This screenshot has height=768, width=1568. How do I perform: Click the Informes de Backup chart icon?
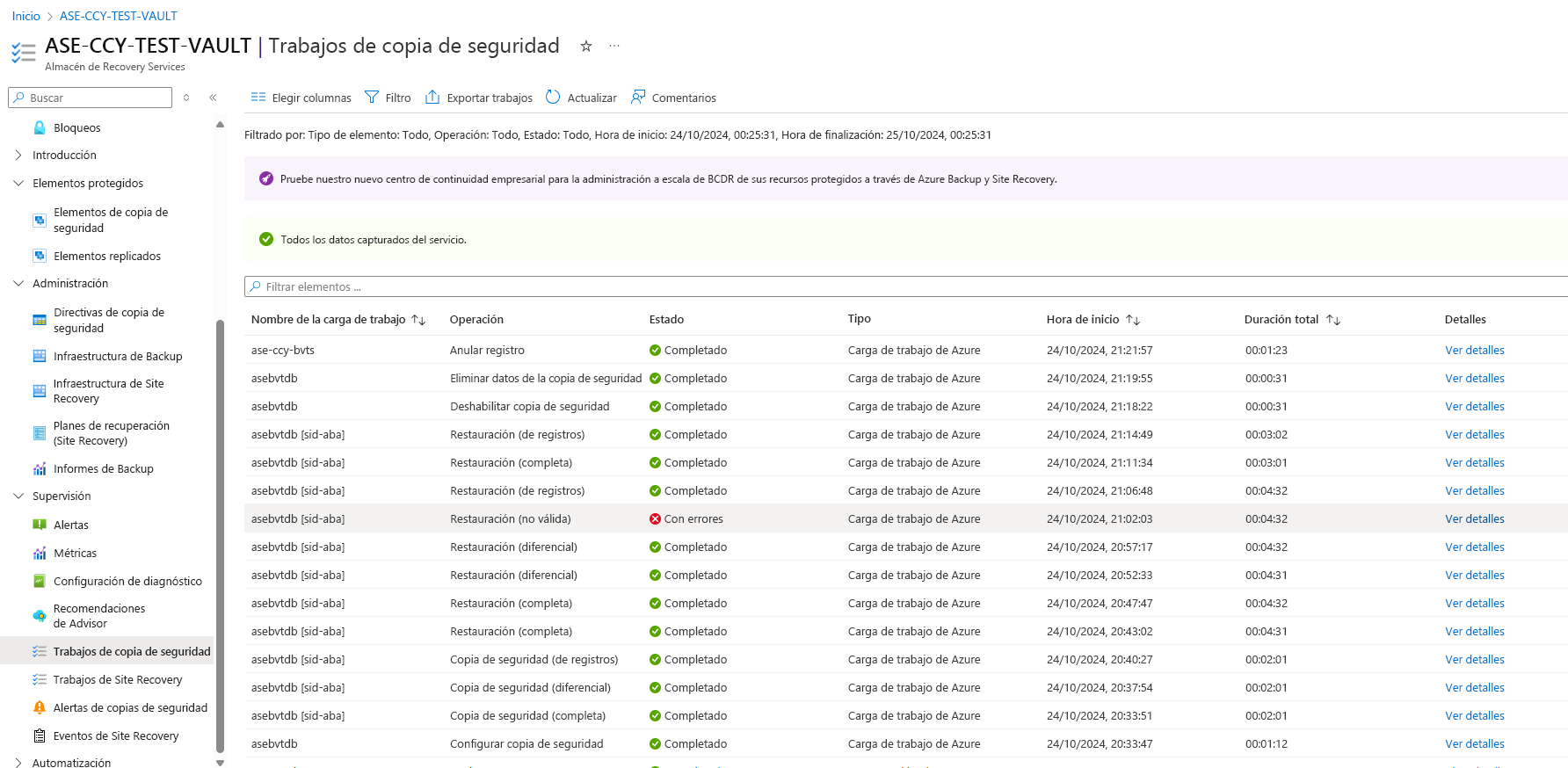pos(40,468)
